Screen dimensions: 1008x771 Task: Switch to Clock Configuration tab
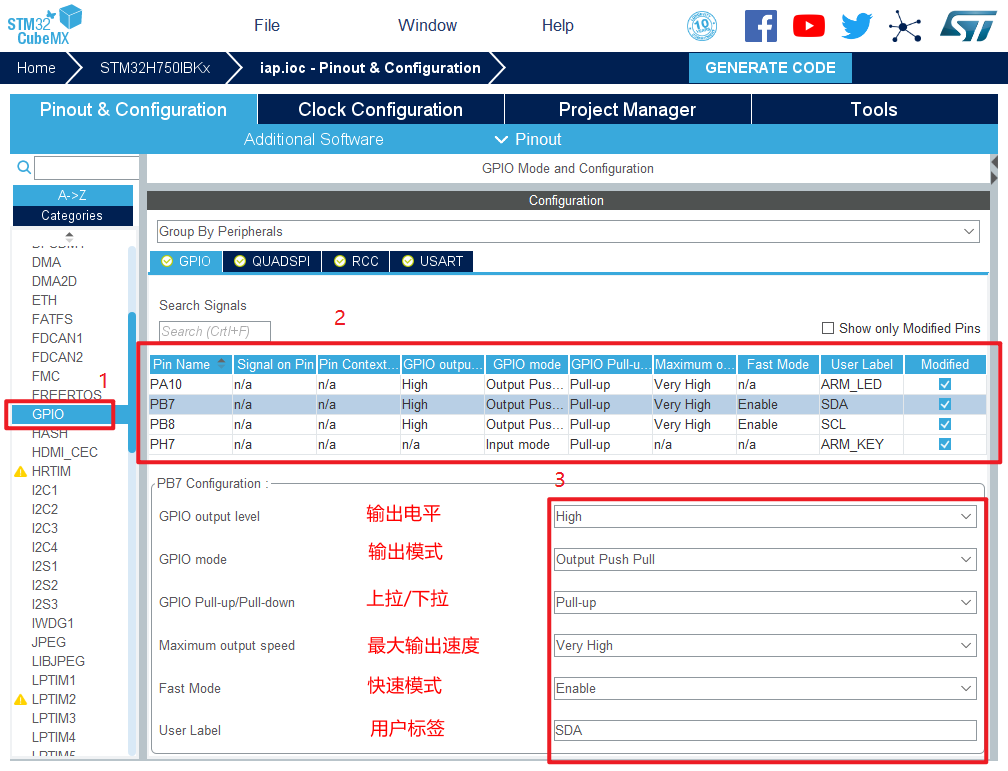(380, 110)
